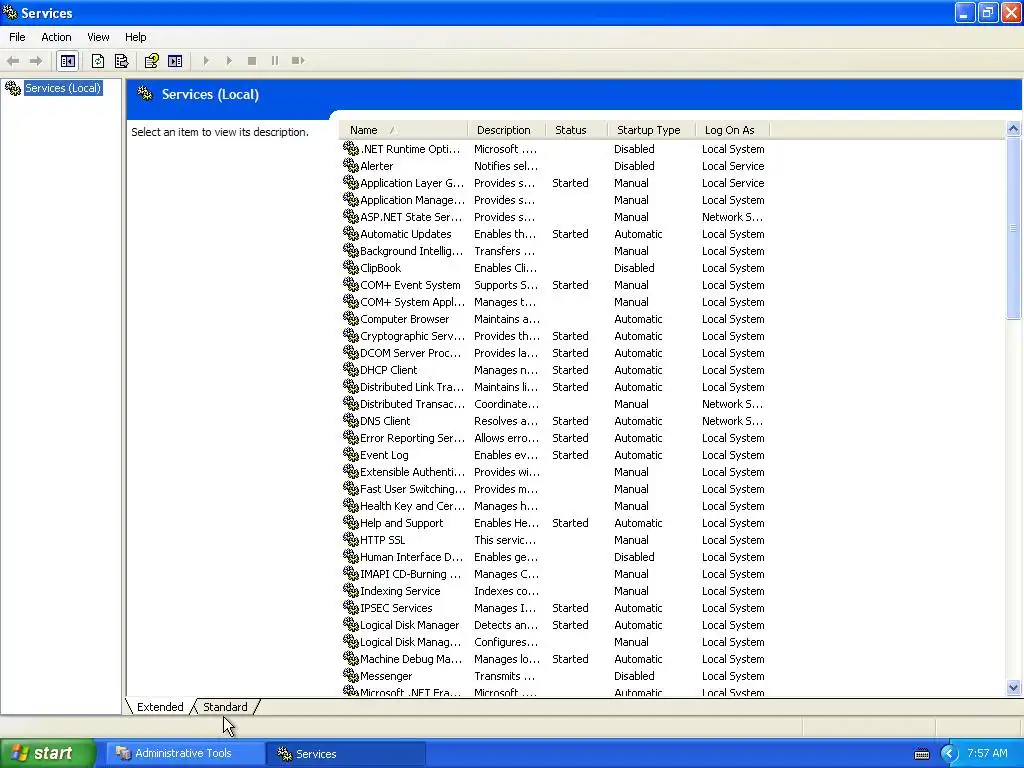Sort by the Startup Type column header
This screenshot has height=768, width=1024.
pyautogui.click(x=651, y=130)
